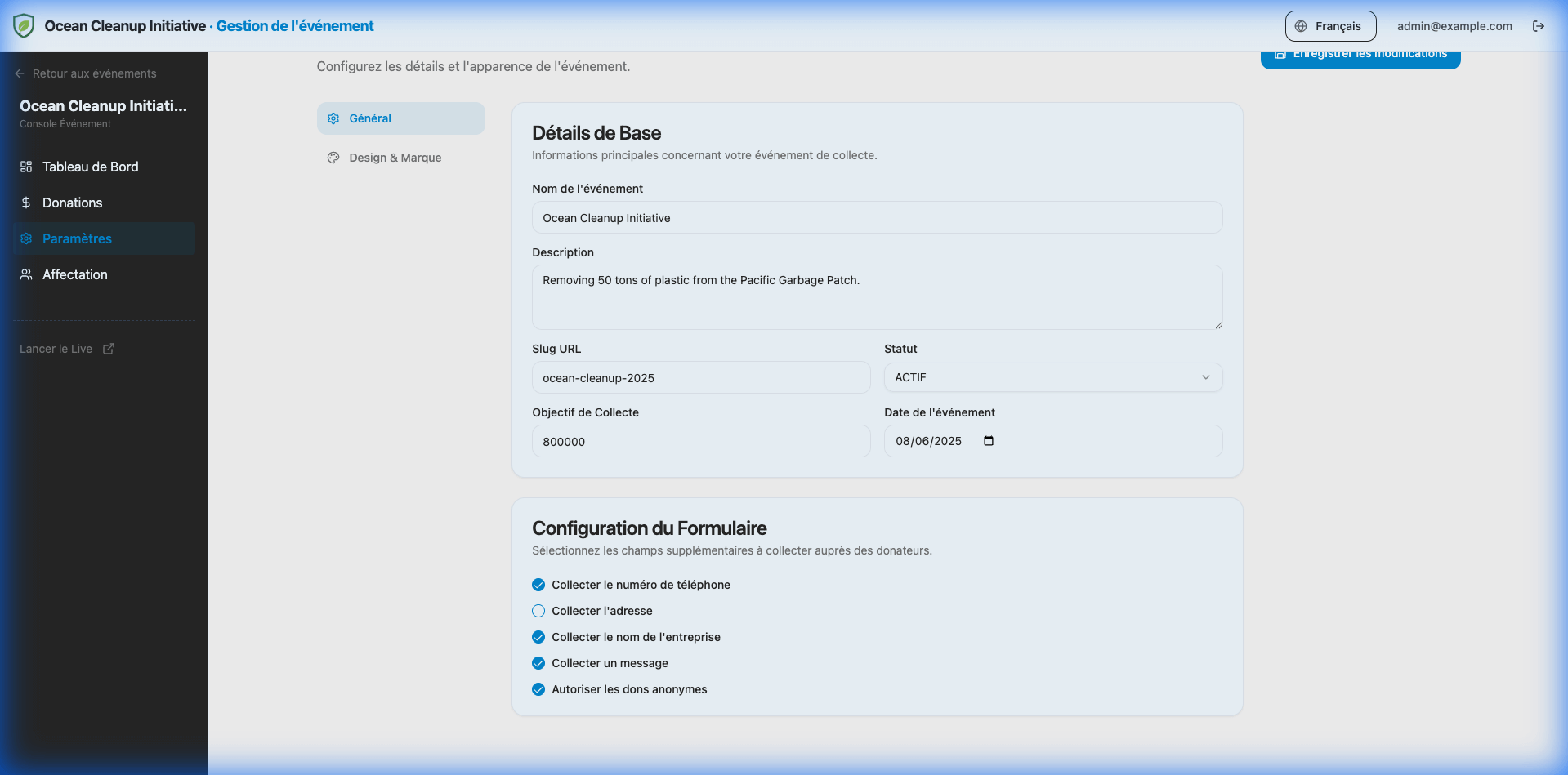Image resolution: width=1568 pixels, height=775 pixels.
Task: Click the Donations dollar sign icon
Action: tap(26, 203)
